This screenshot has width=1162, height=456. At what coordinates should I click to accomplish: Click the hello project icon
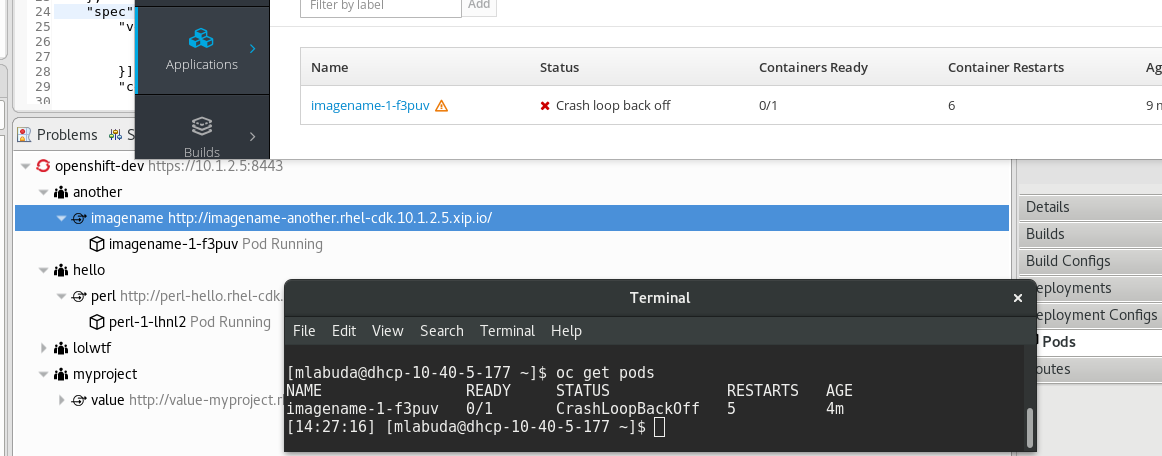[x=62, y=270]
